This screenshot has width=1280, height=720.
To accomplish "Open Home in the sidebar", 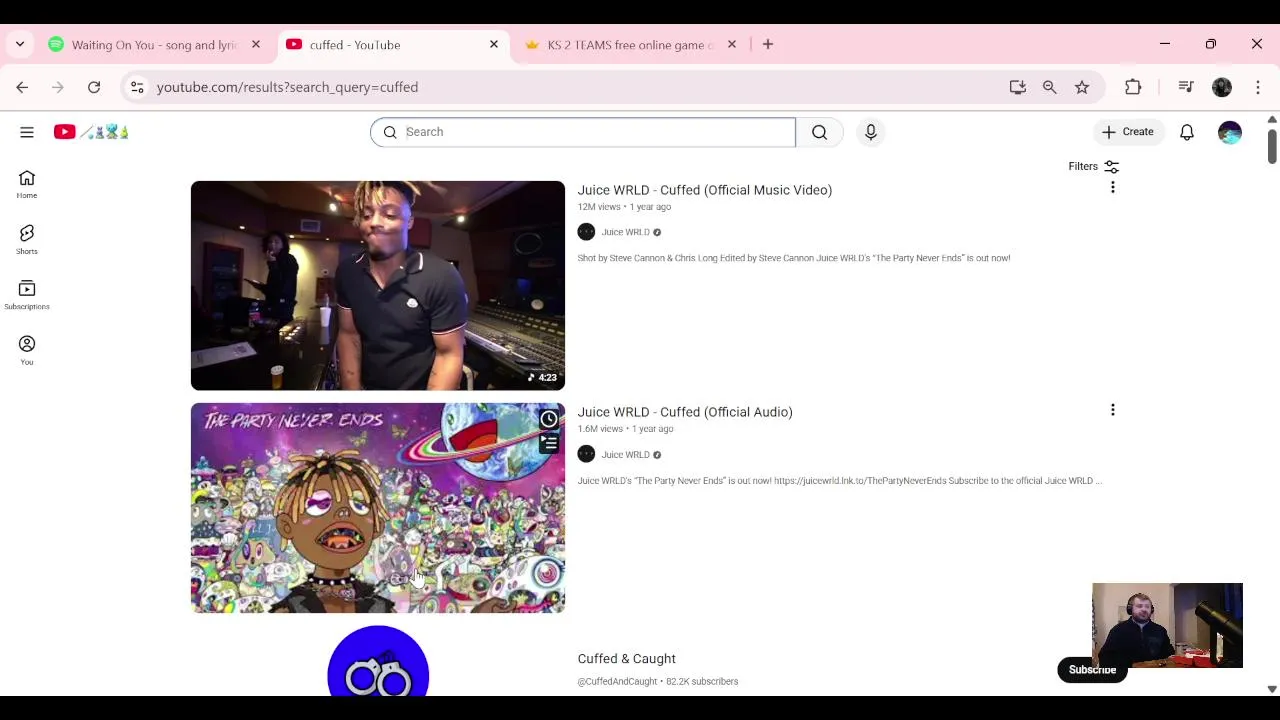I will [x=27, y=184].
